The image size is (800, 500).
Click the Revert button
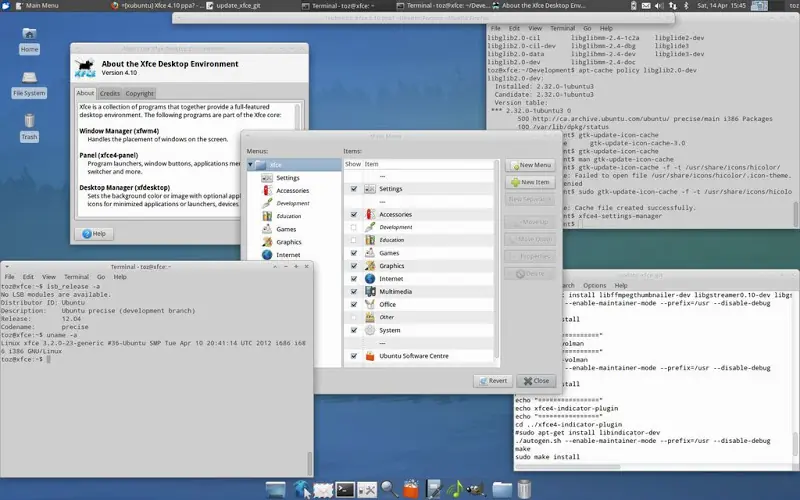493,381
